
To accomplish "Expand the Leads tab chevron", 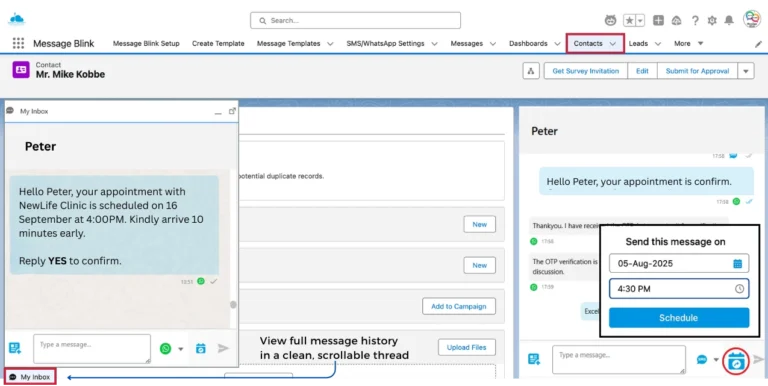I will pyautogui.click(x=658, y=44).
